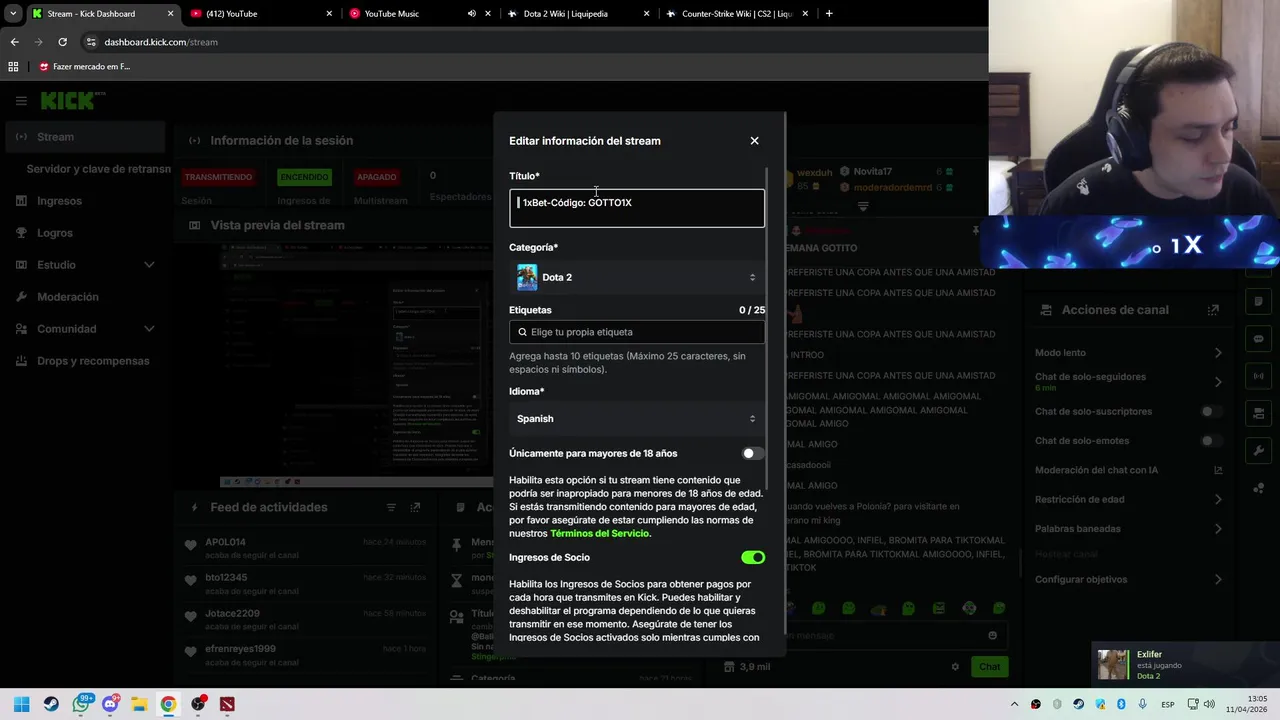Click the pin icon on the pinned chat message

tap(975, 231)
